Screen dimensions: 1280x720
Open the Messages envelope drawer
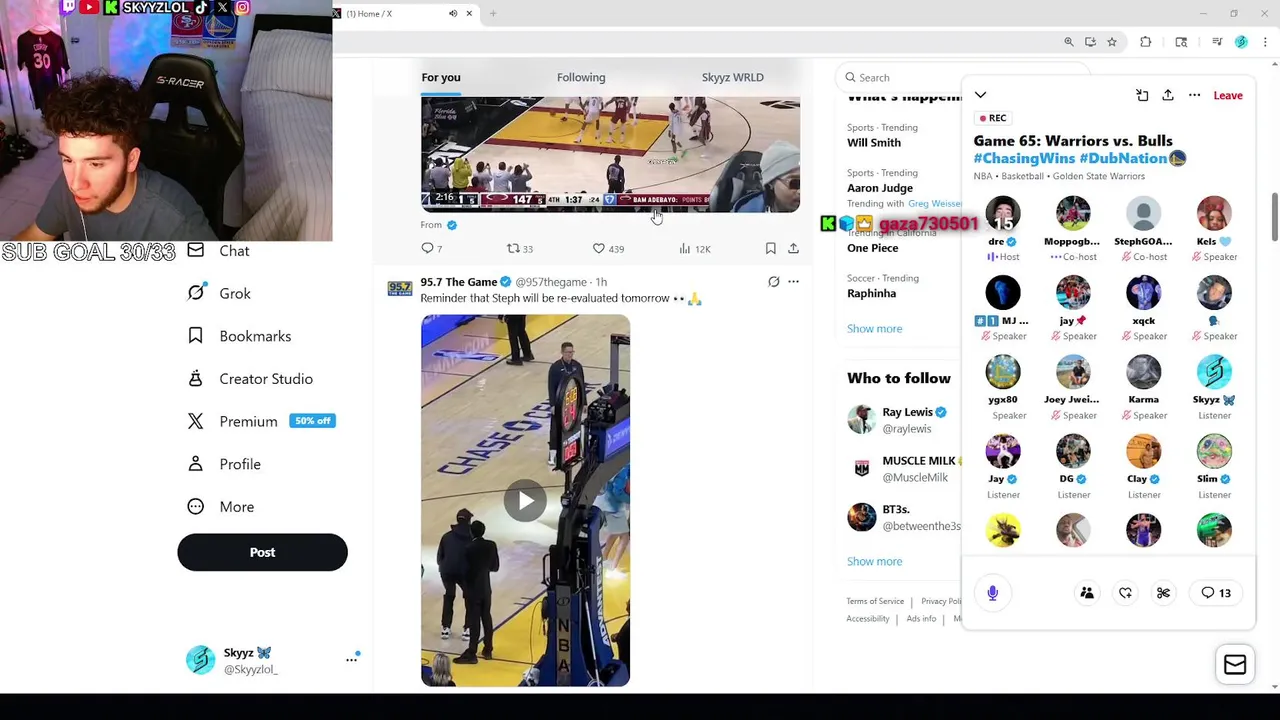pyautogui.click(x=1235, y=665)
